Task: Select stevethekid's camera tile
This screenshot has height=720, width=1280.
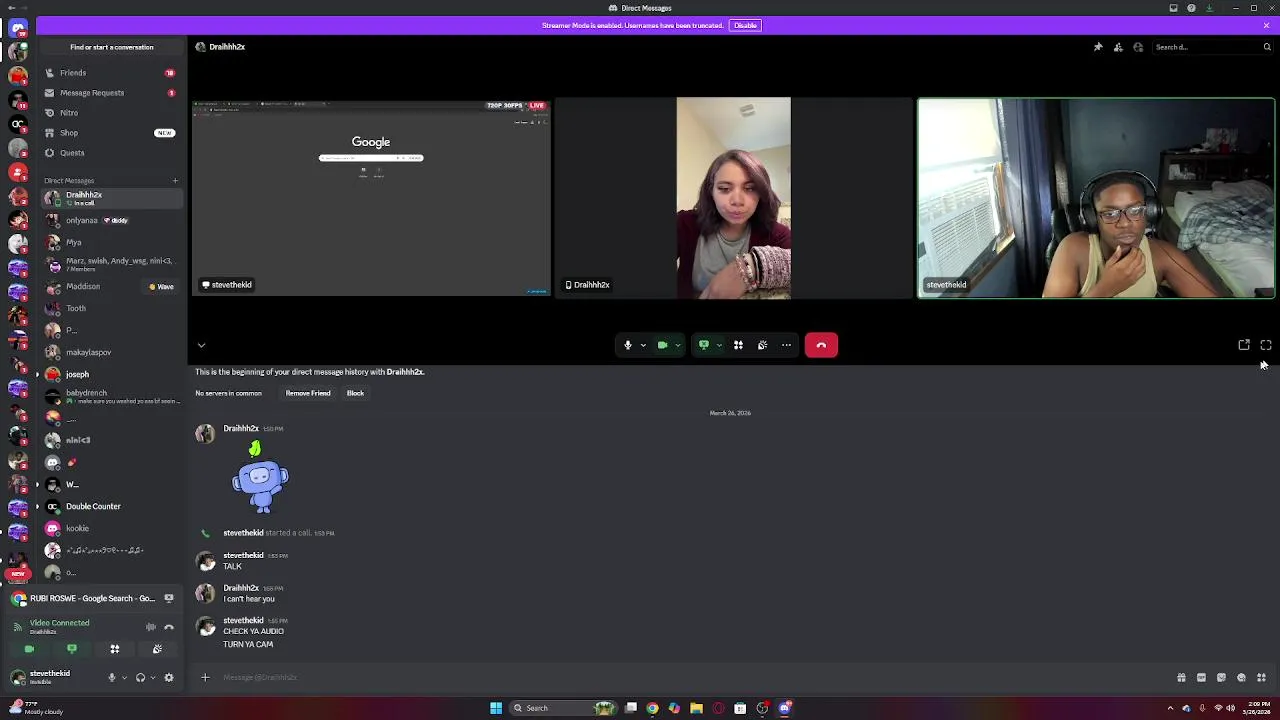Action: [x=1096, y=198]
